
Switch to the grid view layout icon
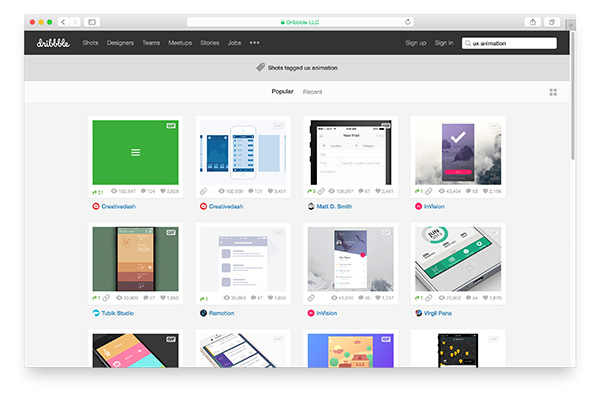(553, 92)
